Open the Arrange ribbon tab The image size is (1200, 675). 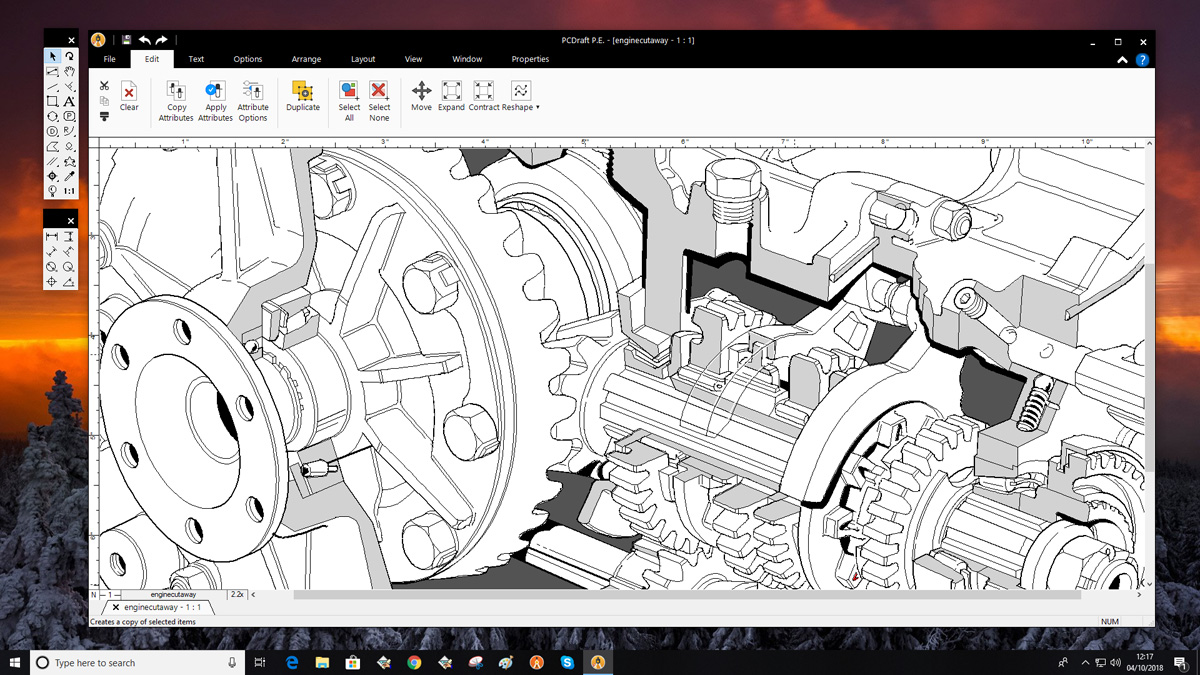click(306, 59)
